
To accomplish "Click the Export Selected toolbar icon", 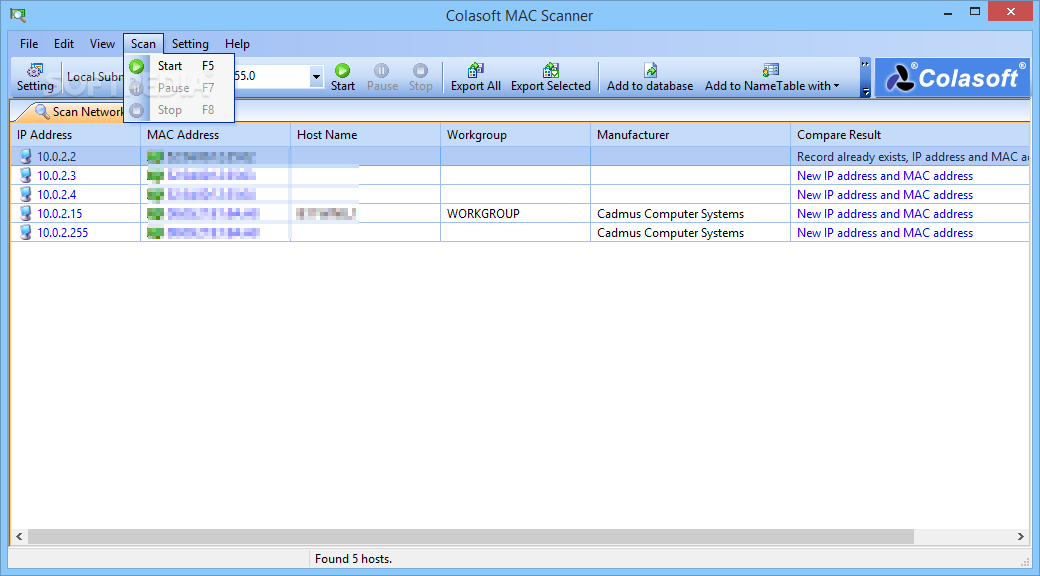I will click(551, 70).
